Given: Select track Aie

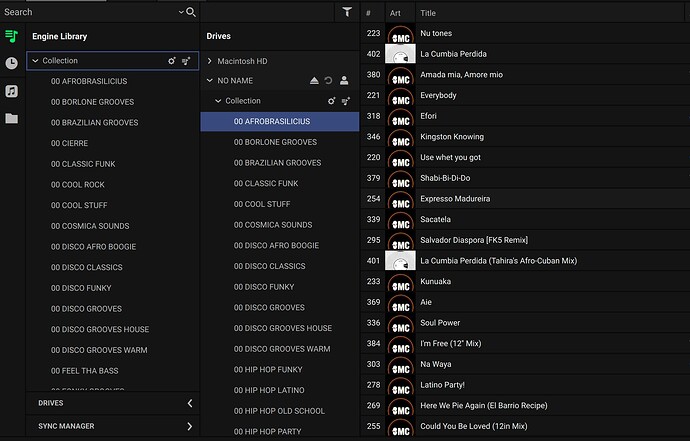Looking at the screenshot, I should pos(426,302).
